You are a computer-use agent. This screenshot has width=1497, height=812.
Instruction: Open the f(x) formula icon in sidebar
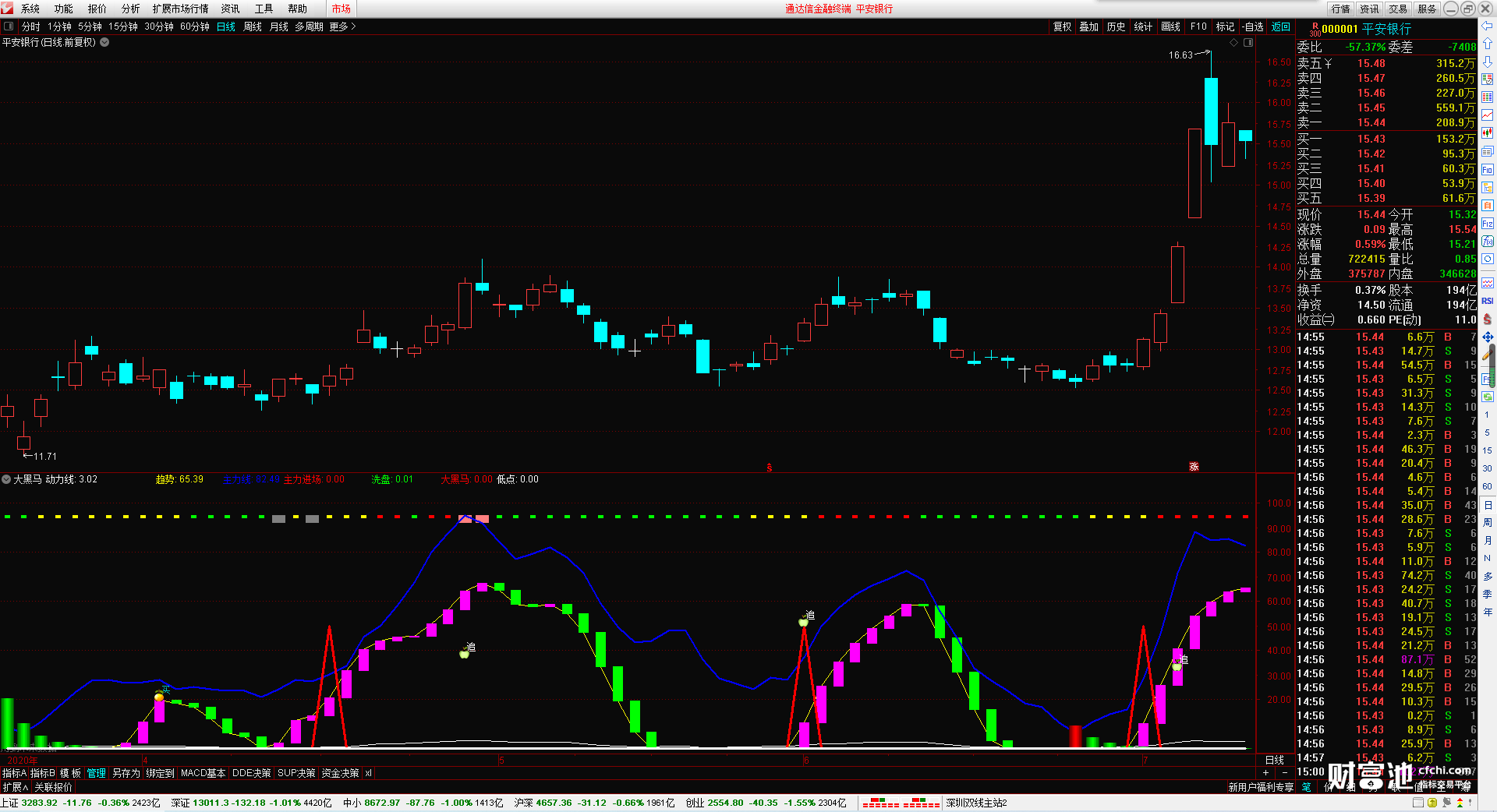click(1487, 242)
